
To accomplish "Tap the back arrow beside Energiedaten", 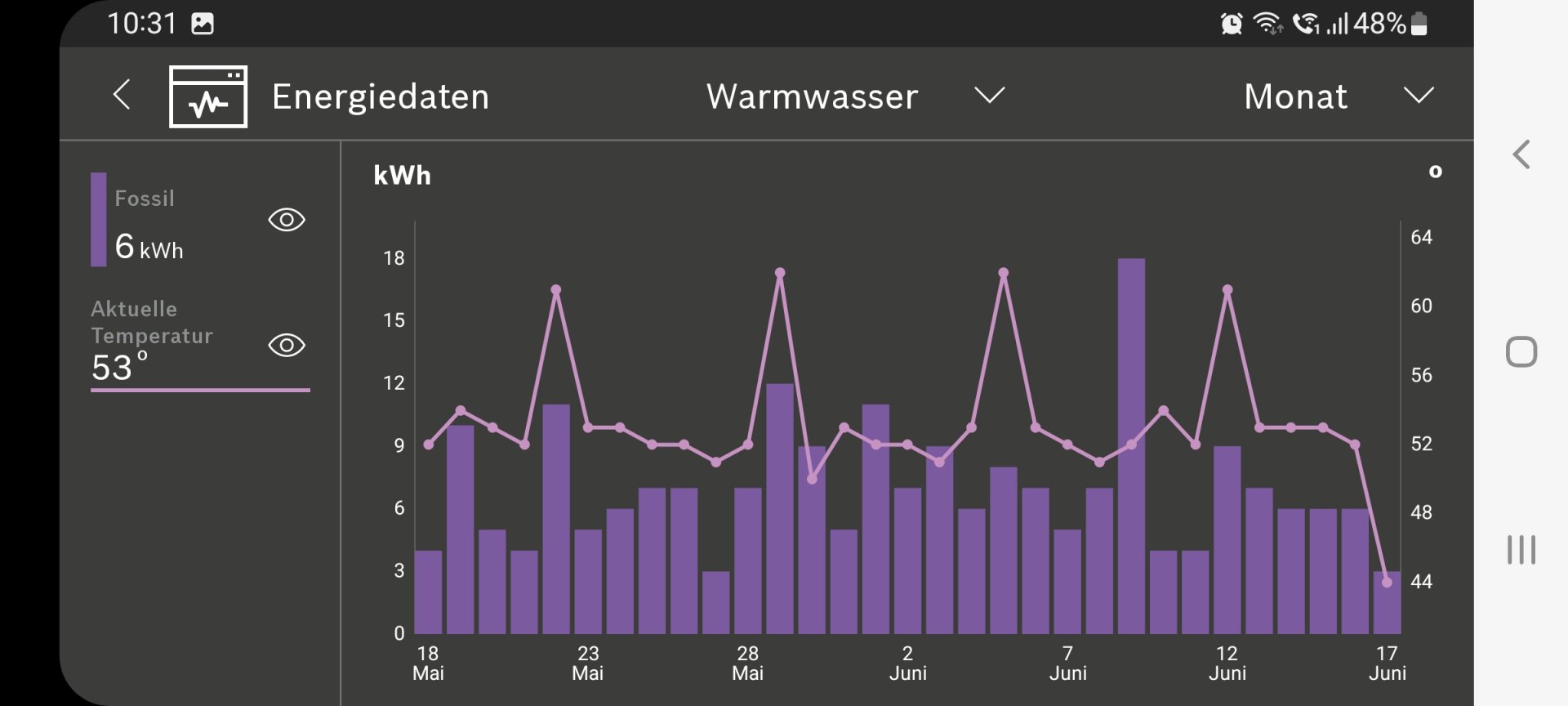I will click(x=122, y=95).
